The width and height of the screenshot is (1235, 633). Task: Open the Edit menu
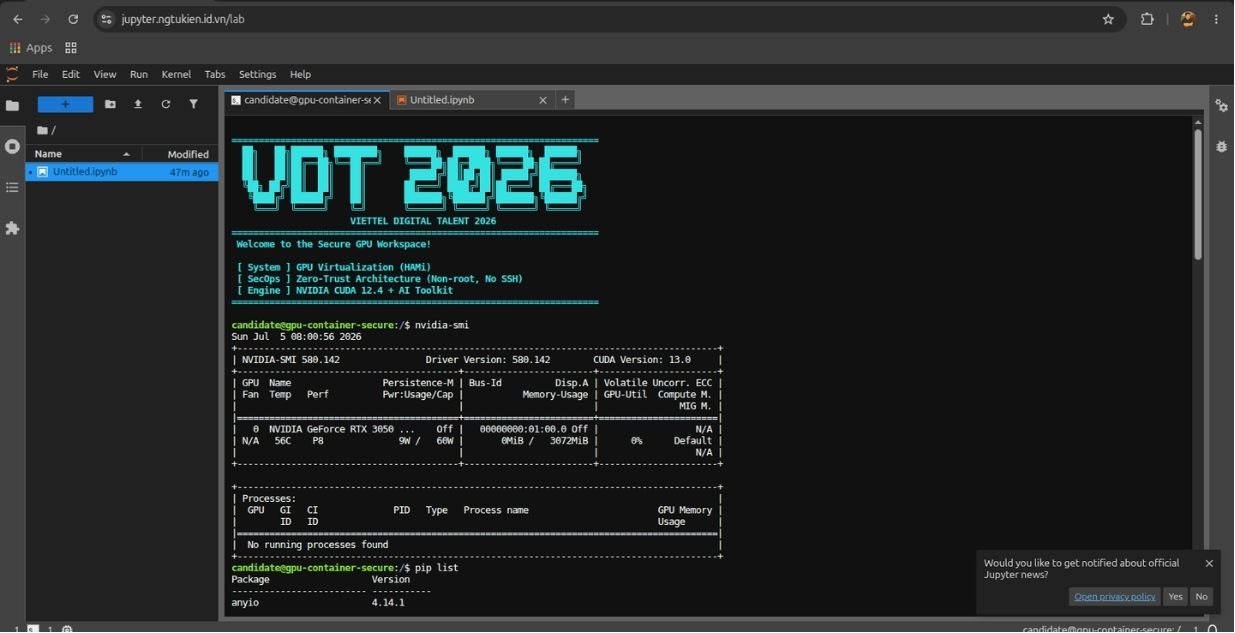[x=70, y=74]
